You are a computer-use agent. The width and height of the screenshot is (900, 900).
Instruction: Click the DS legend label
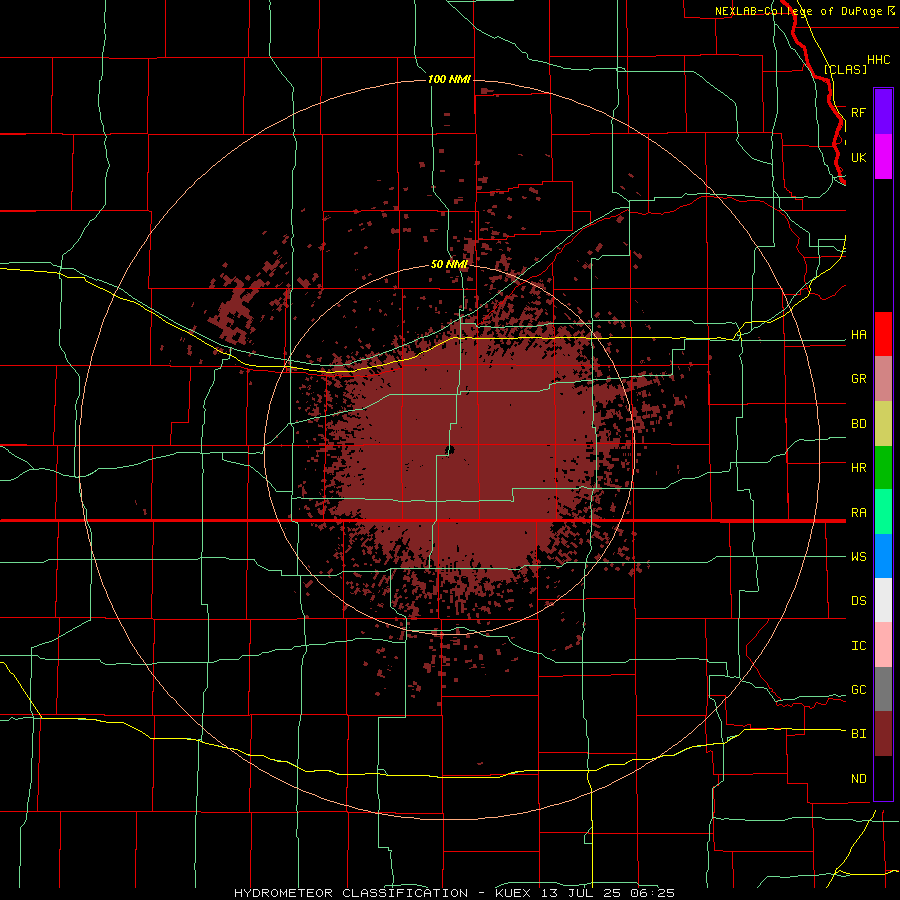coord(858,601)
